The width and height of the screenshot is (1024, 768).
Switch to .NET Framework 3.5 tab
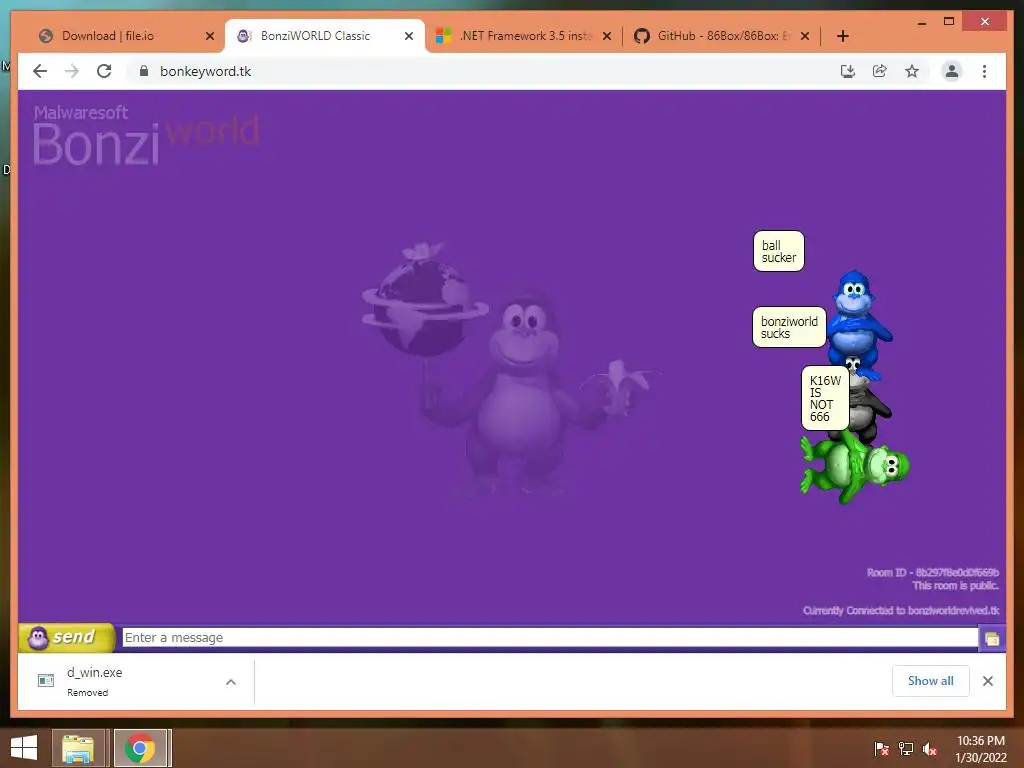(524, 36)
